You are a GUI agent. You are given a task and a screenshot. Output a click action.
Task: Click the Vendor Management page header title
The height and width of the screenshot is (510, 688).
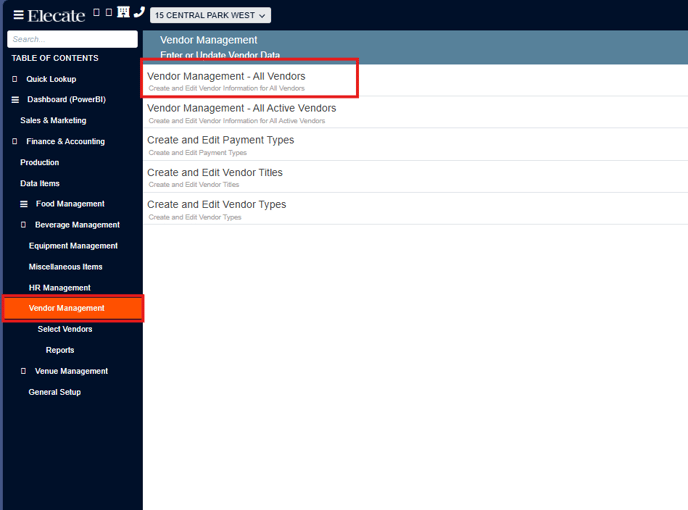click(209, 40)
